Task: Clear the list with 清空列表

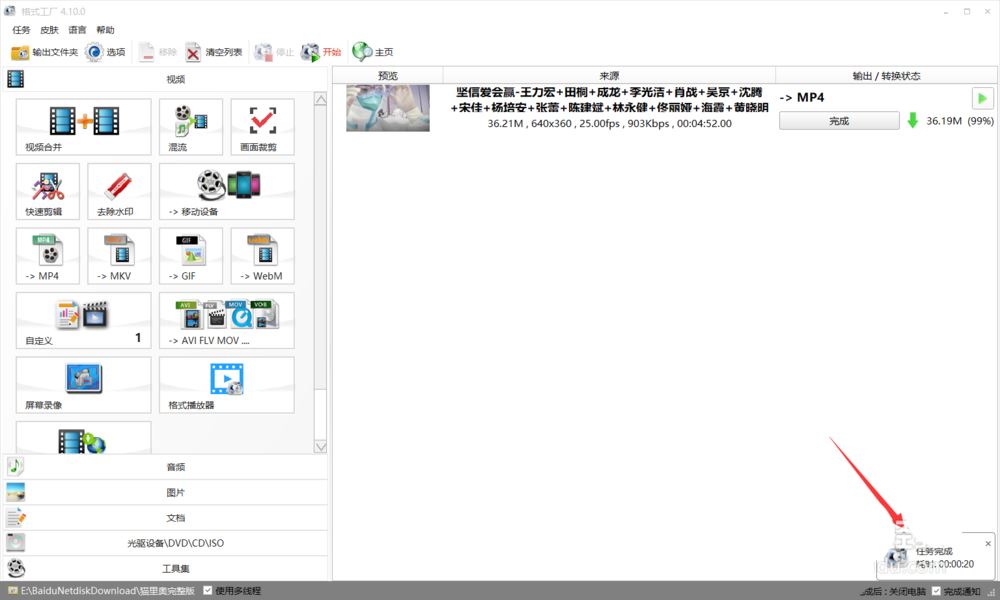Action: point(214,52)
